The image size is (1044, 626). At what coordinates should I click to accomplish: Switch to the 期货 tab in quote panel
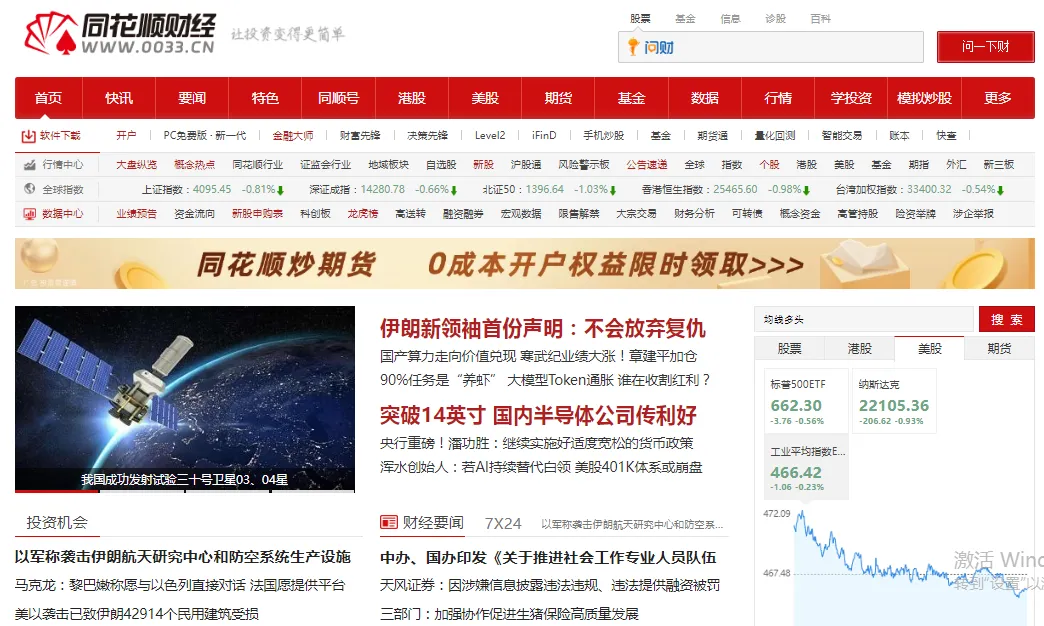tap(999, 348)
